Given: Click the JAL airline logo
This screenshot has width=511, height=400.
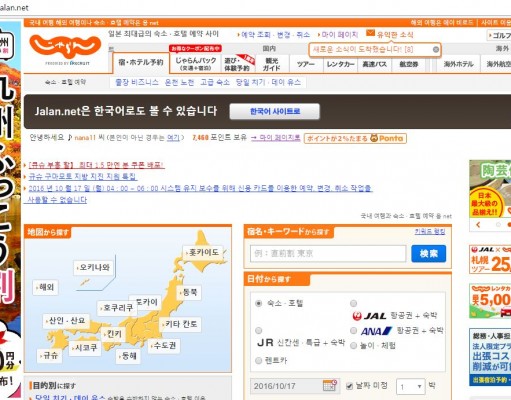Looking at the screenshot, I should (369, 316).
